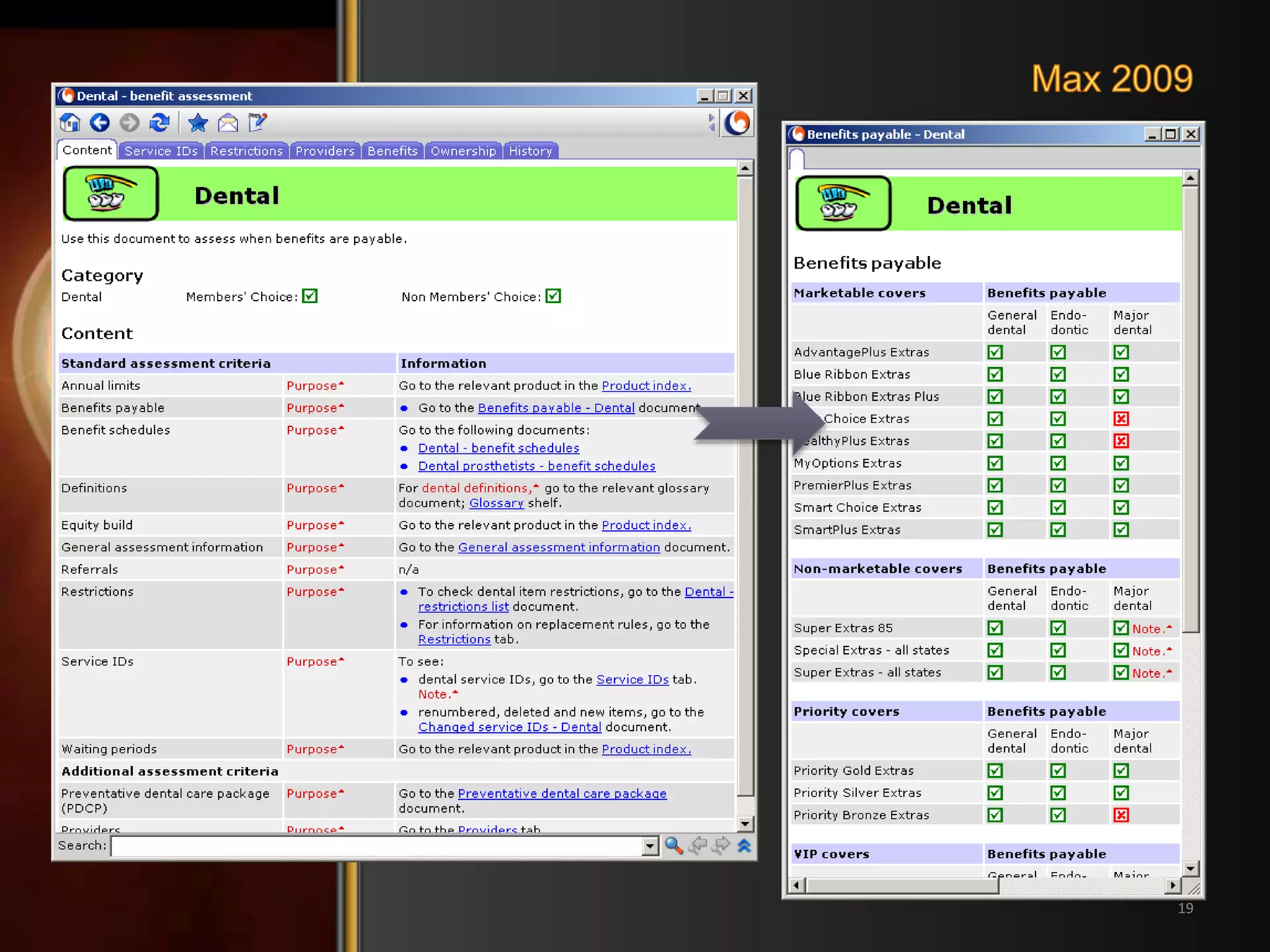Click the double up-chevron icon
Image resolution: width=1270 pixels, height=952 pixels.
[744, 845]
